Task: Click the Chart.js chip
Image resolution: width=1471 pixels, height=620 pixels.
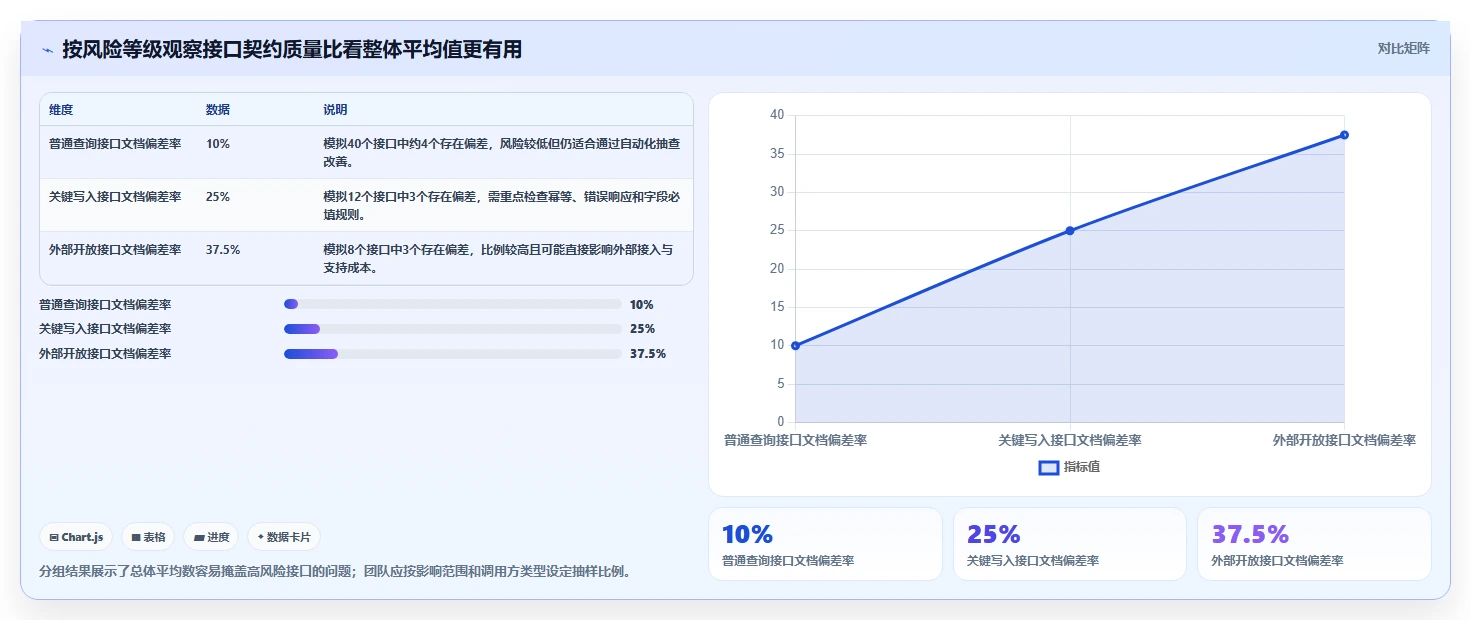Action: pos(77,537)
